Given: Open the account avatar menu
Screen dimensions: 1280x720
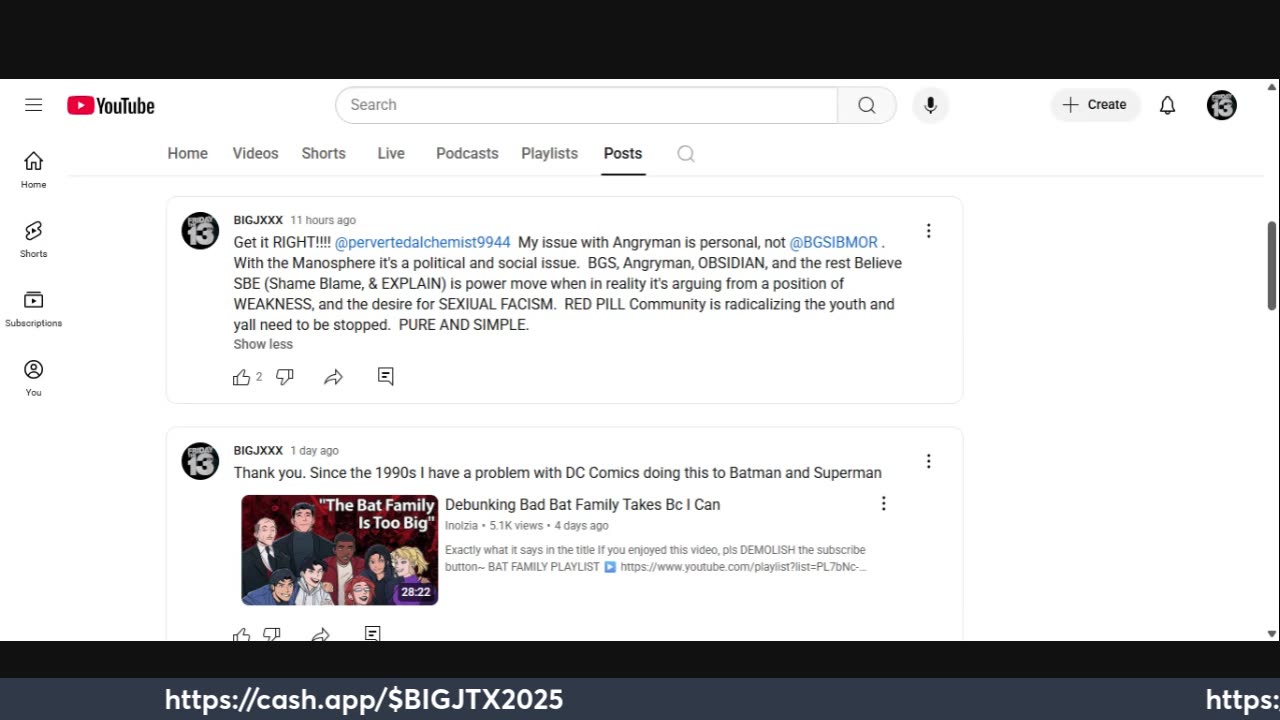Looking at the screenshot, I should (x=1222, y=105).
